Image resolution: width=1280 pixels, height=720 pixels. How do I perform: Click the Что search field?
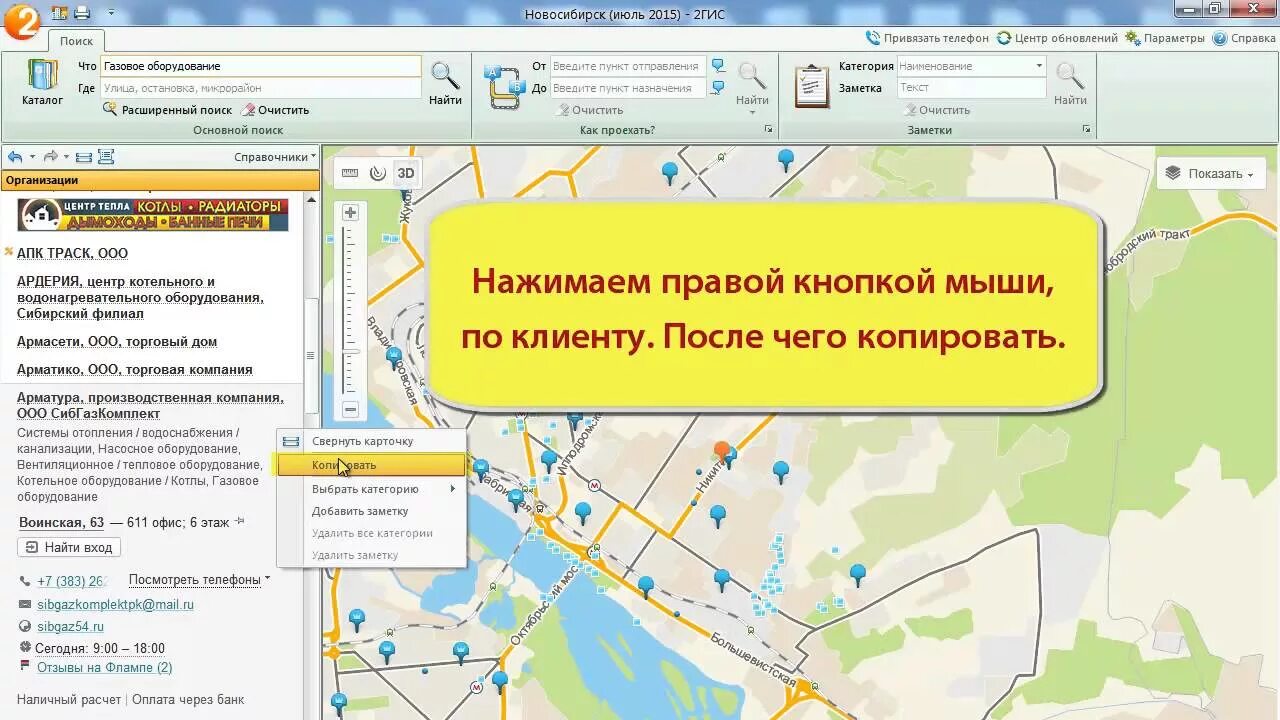[x=260, y=66]
